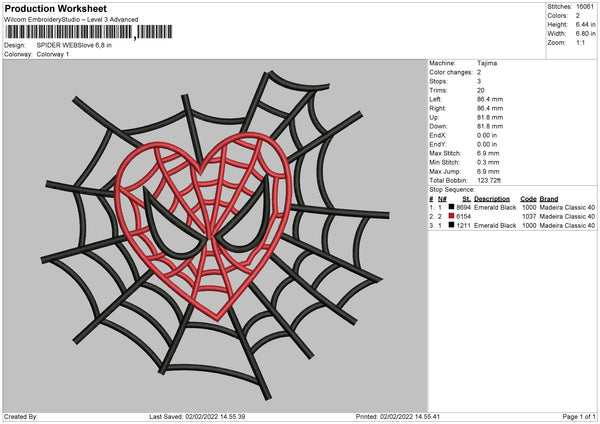Click the 'Colors:' label in the header
The height and width of the screenshot is (424, 600).
(557, 16)
